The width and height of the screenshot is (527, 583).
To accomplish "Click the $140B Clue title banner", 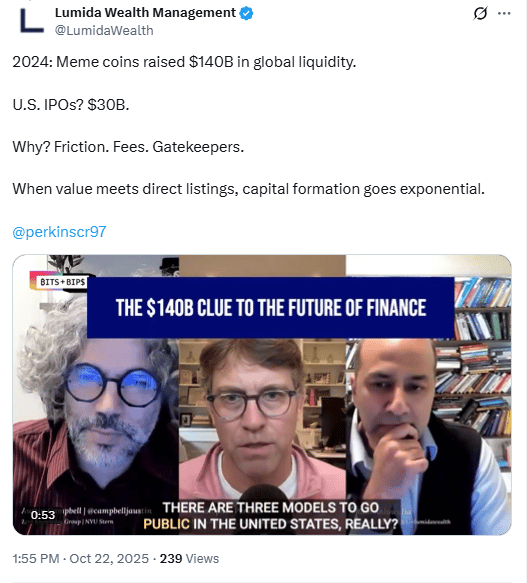I will tap(270, 307).
